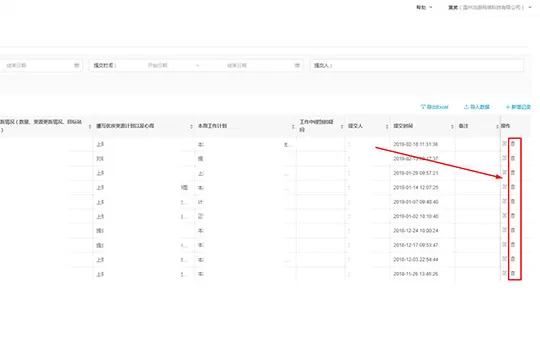Click the 导出Excel button
Image resolution: width=540 pixels, height=360 pixels.
(x=434, y=107)
